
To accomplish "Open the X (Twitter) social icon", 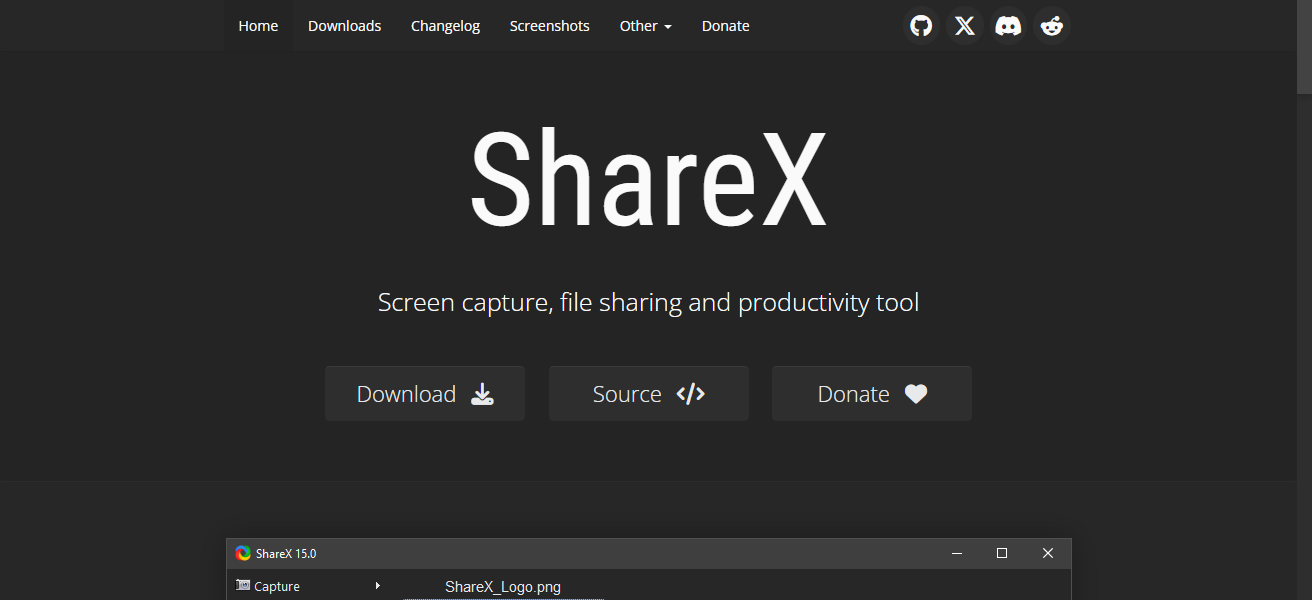I will tap(964, 26).
